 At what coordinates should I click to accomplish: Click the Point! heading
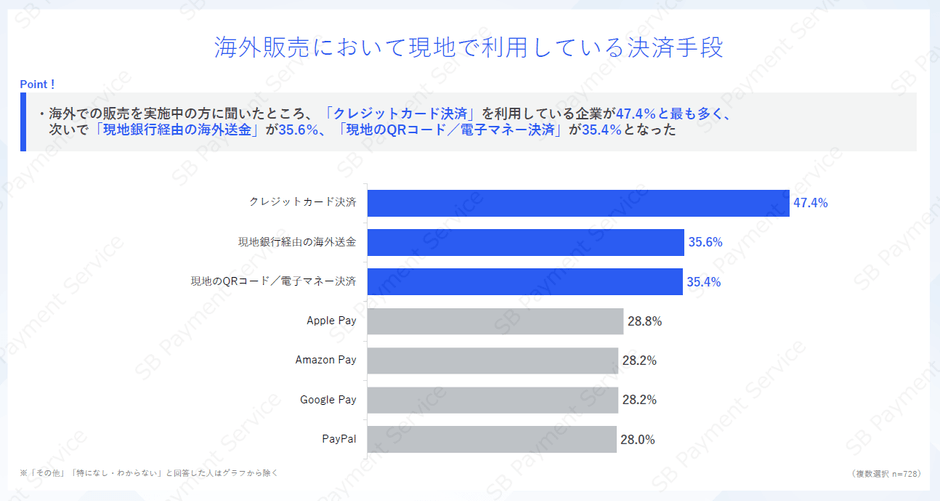click(37, 84)
